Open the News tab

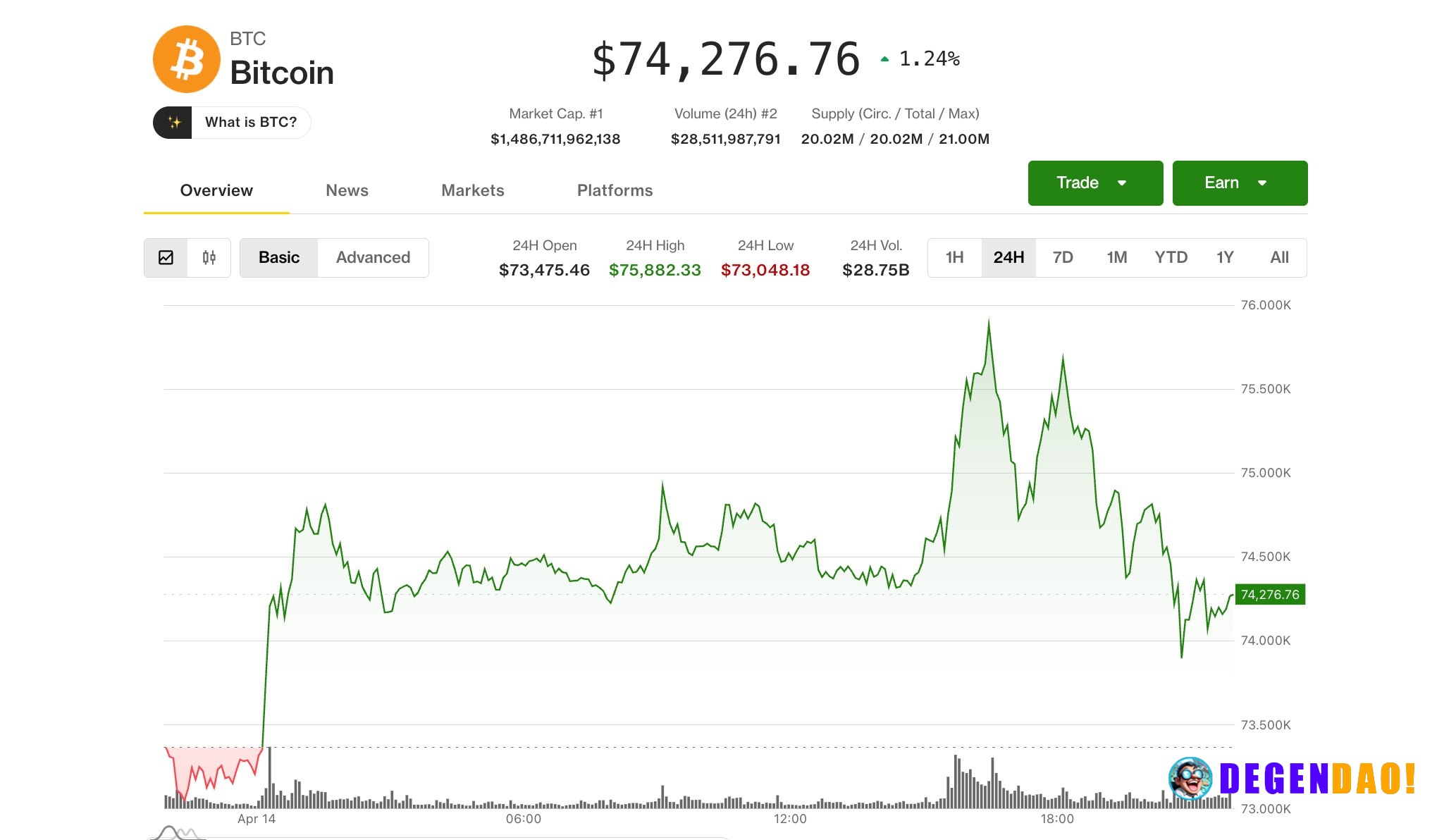(x=347, y=190)
